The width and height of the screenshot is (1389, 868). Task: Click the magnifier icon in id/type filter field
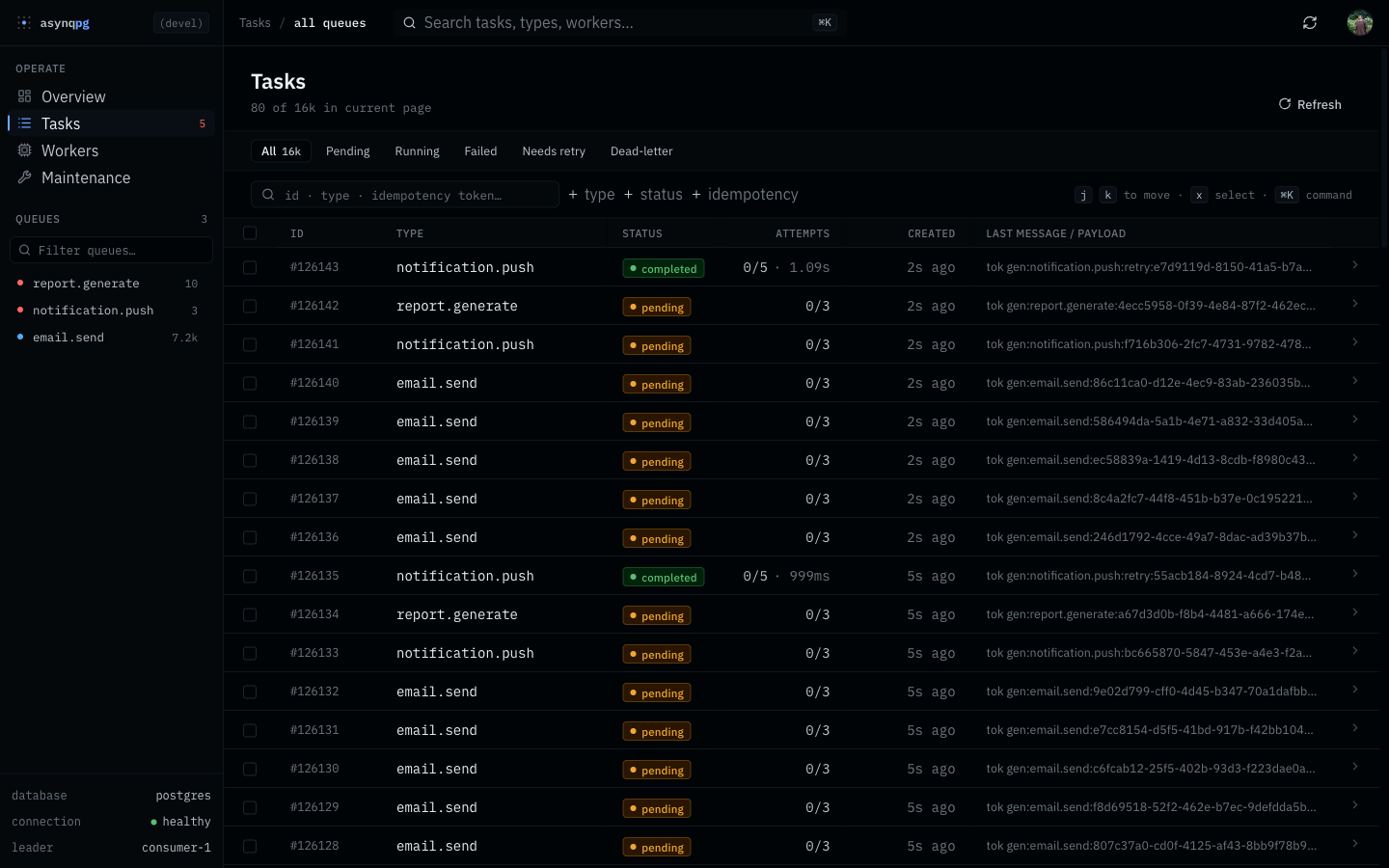click(268, 195)
